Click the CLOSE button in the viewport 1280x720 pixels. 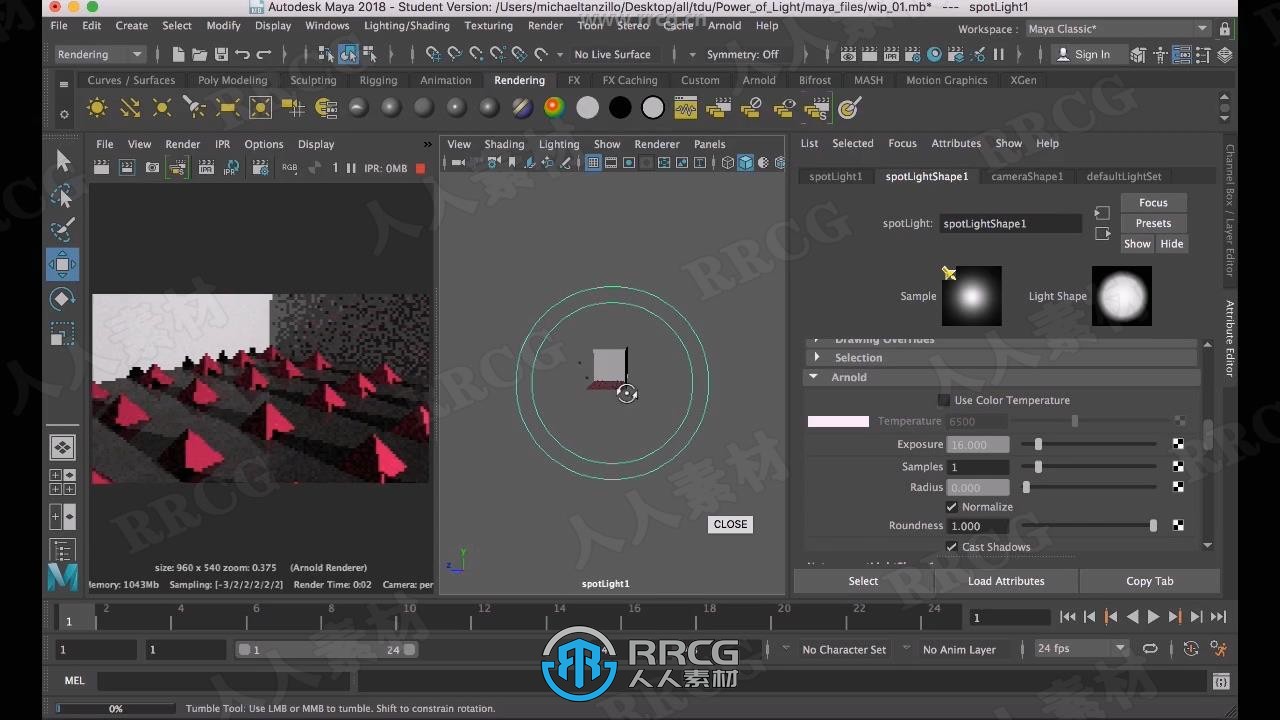(730, 524)
